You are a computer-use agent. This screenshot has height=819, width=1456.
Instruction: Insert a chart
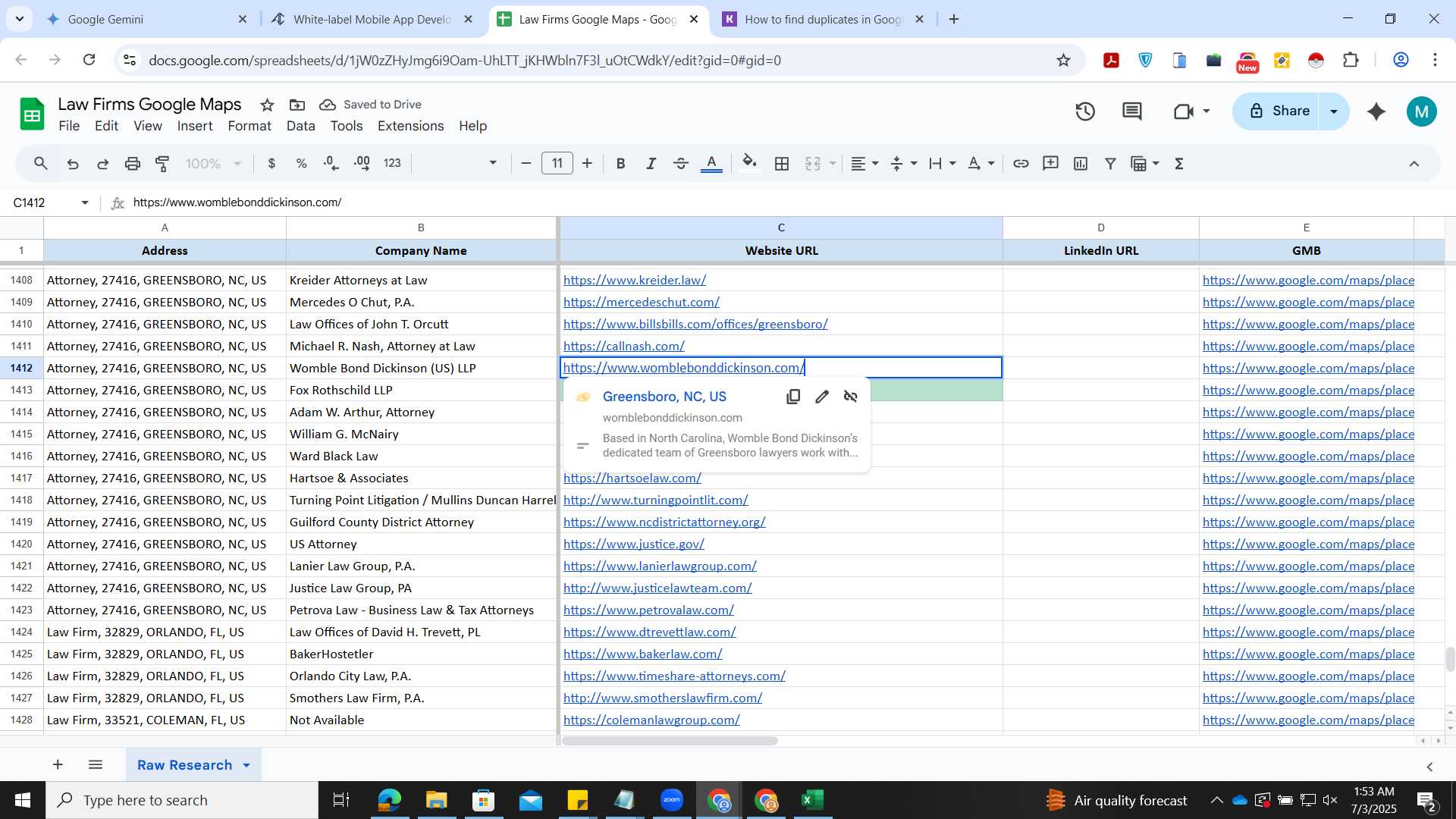click(1081, 163)
